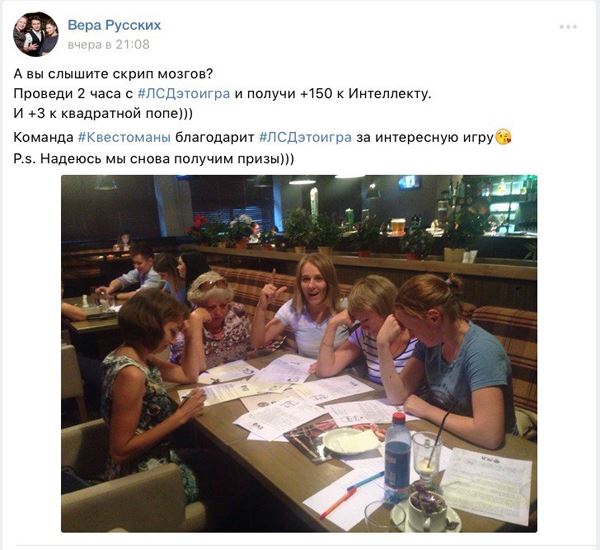Viewport: 600px width, 550px height.
Task: Click the kissing face emoji in the post
Action: coord(503,137)
